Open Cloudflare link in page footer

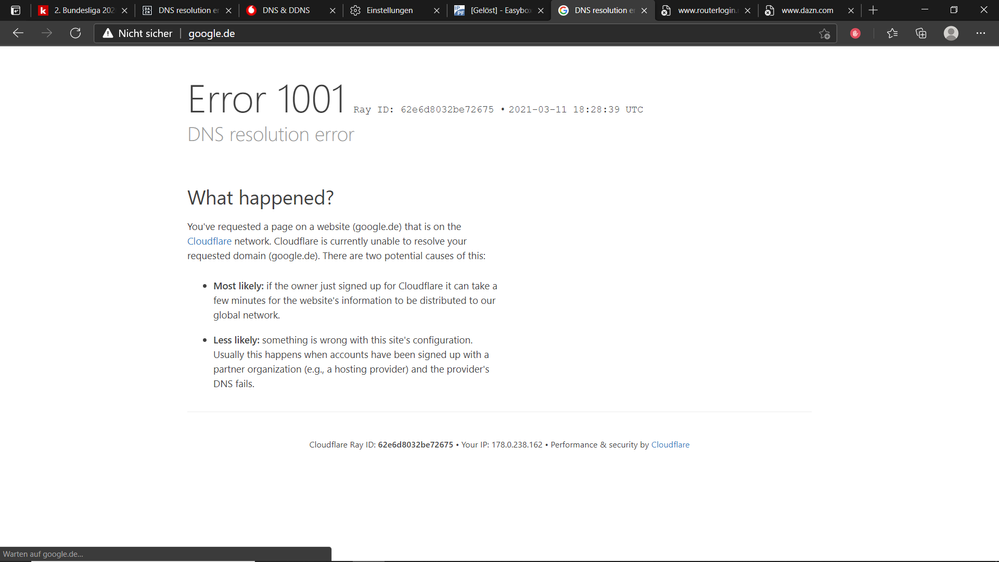click(670, 445)
